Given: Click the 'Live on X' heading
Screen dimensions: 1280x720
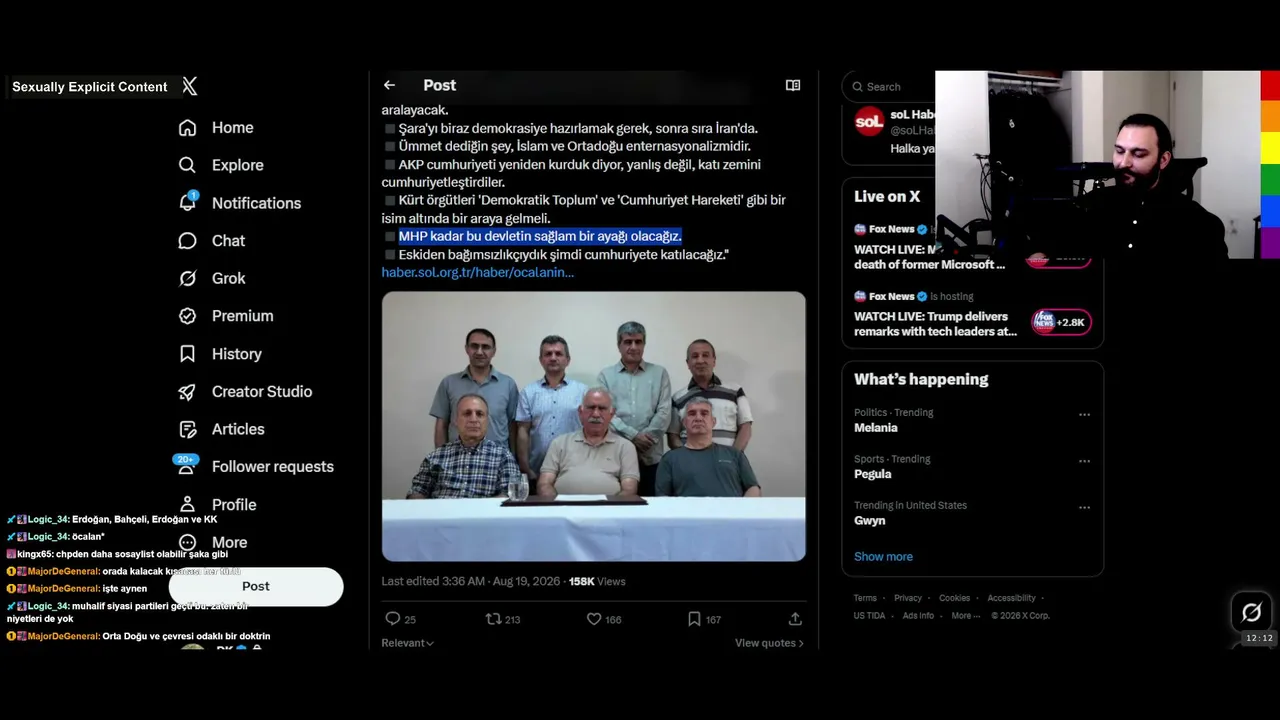Looking at the screenshot, I should pos(887,197).
